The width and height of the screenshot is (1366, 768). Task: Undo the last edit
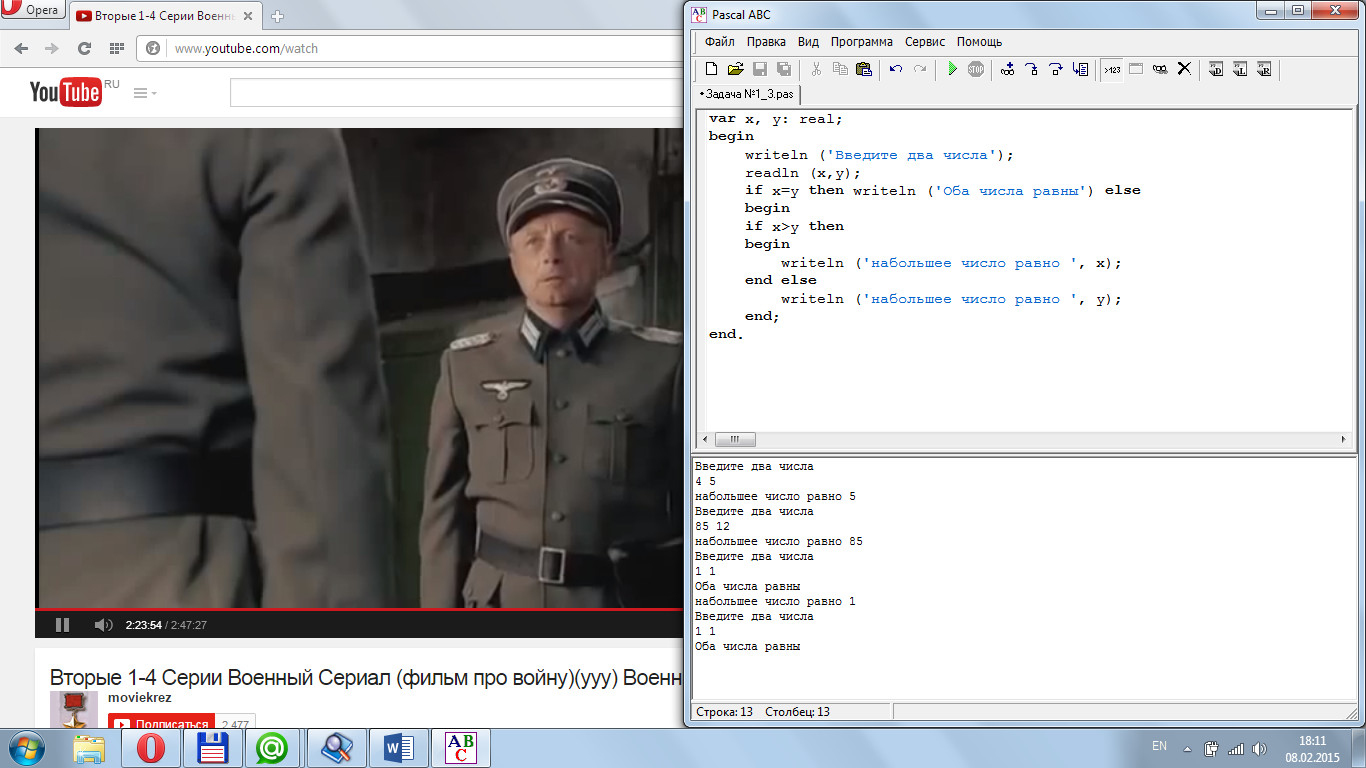(x=896, y=69)
